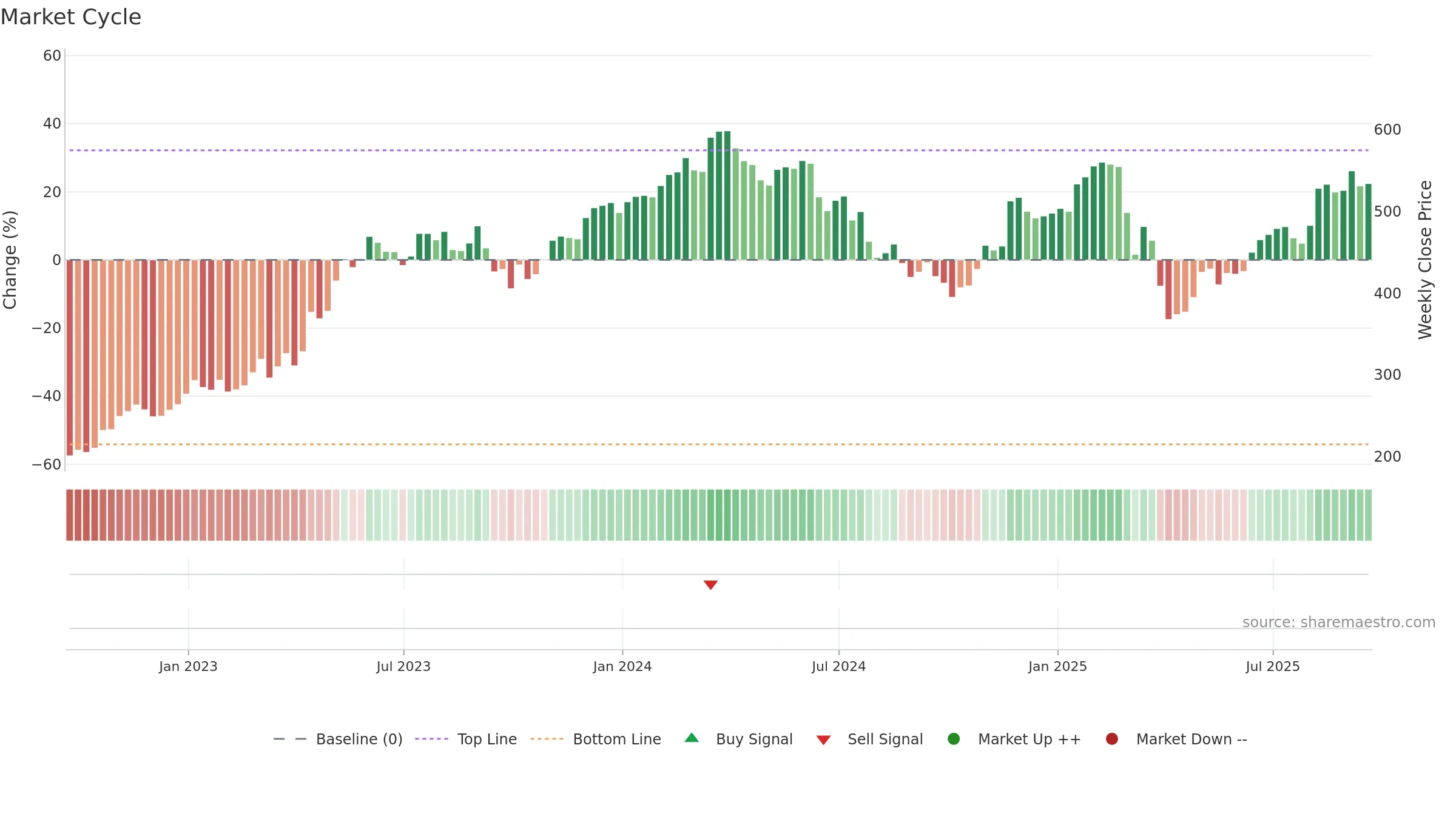Toggle the Market Down -- legend entry

(x=1176, y=739)
